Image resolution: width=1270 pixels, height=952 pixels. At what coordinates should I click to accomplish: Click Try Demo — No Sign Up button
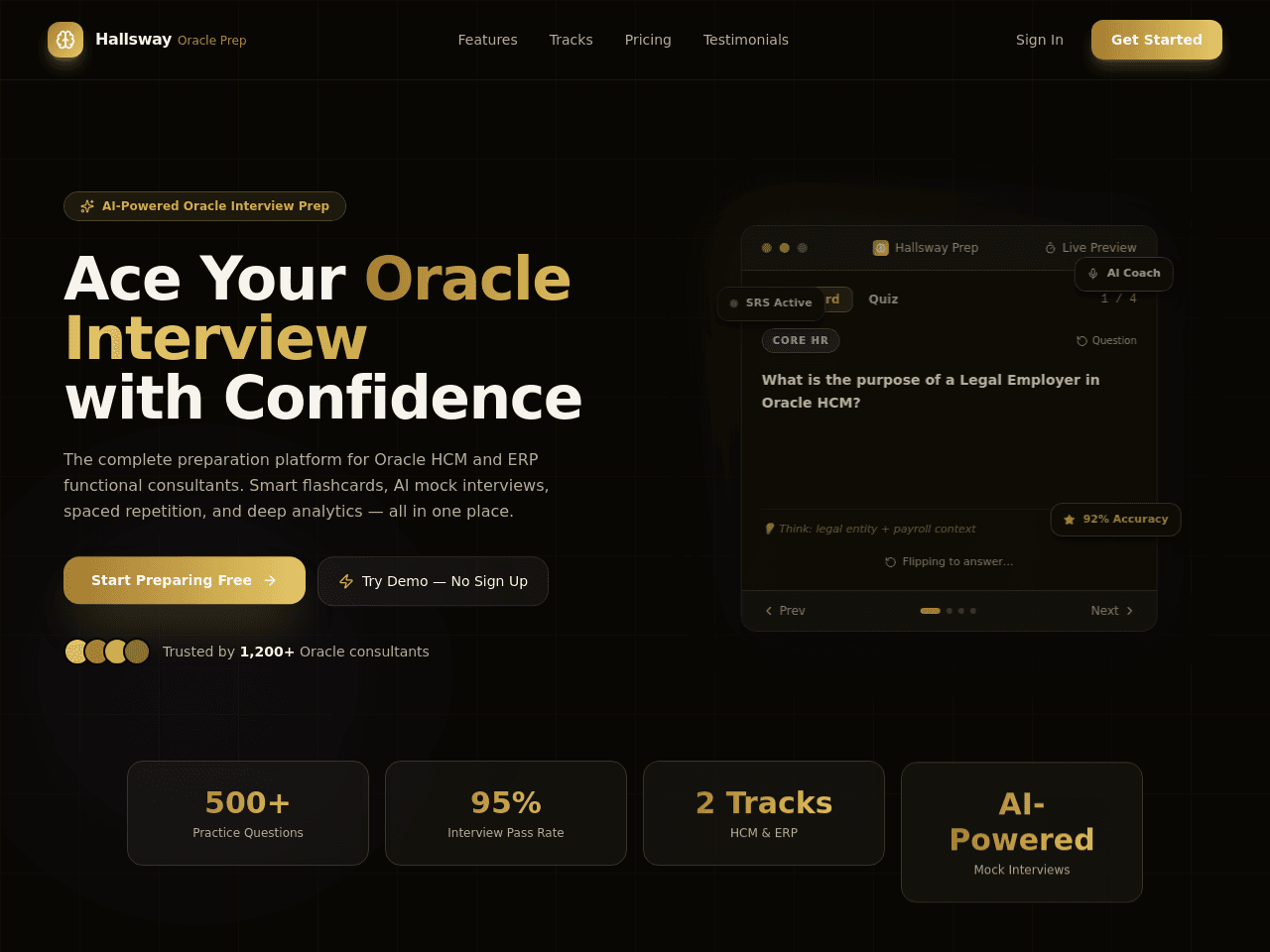(433, 581)
